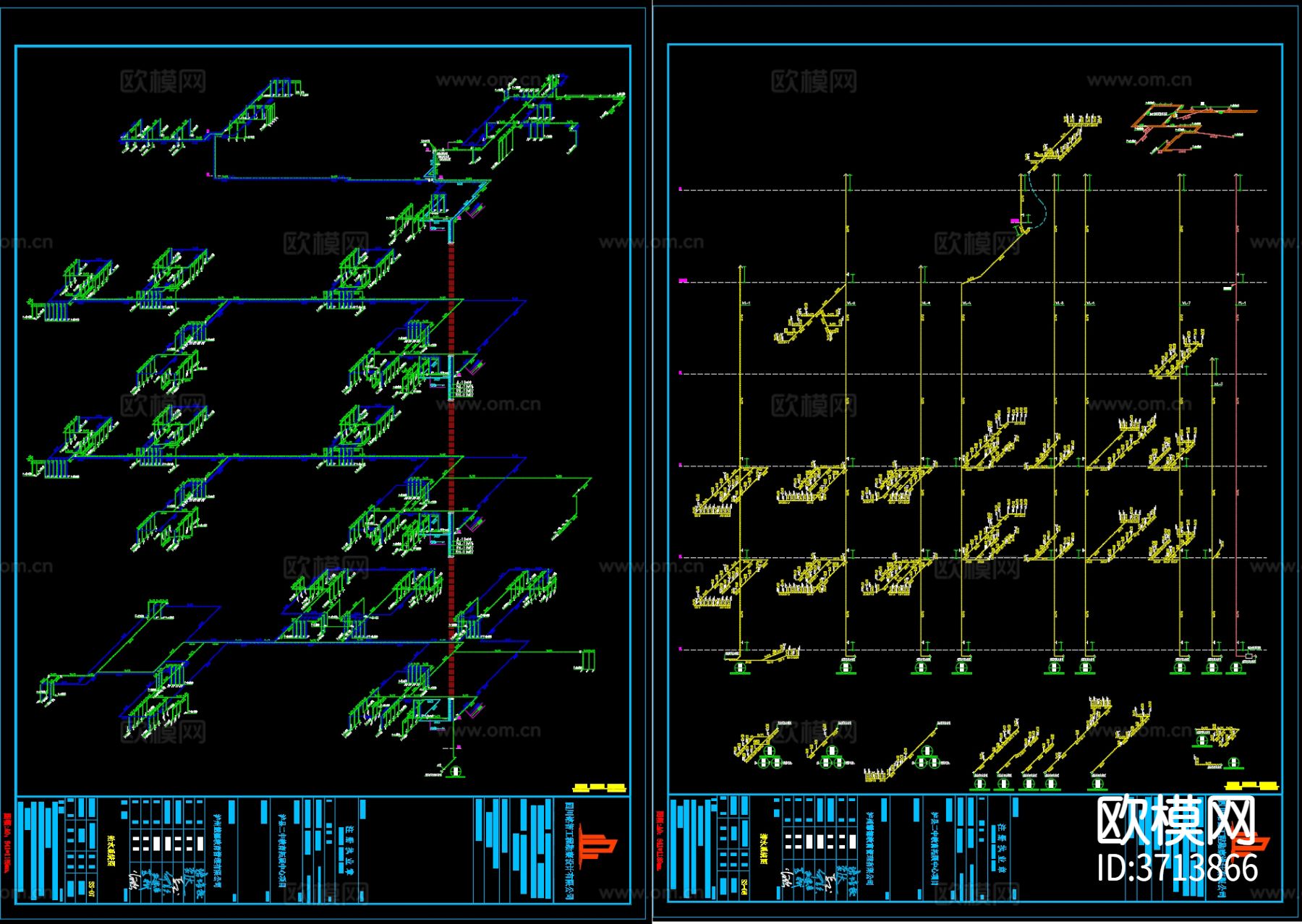Select the water supply system drawing sheet on the left
Viewport: 1302px width, 924px height.
point(323,463)
